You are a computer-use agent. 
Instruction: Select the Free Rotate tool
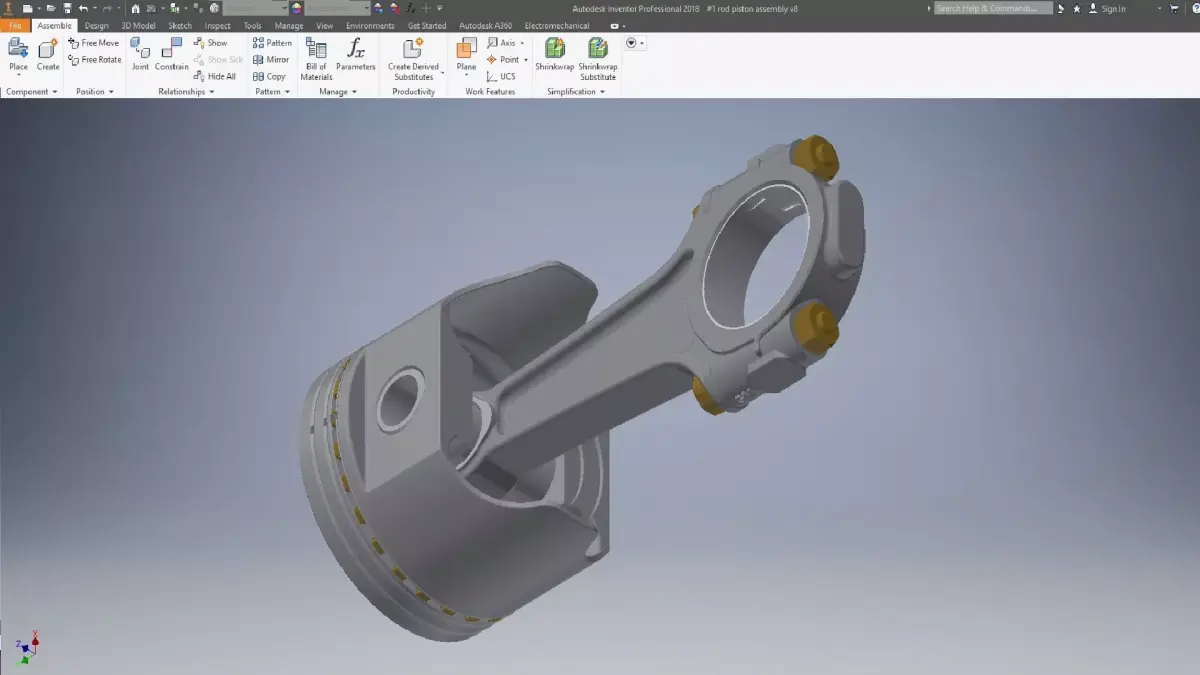[95, 60]
